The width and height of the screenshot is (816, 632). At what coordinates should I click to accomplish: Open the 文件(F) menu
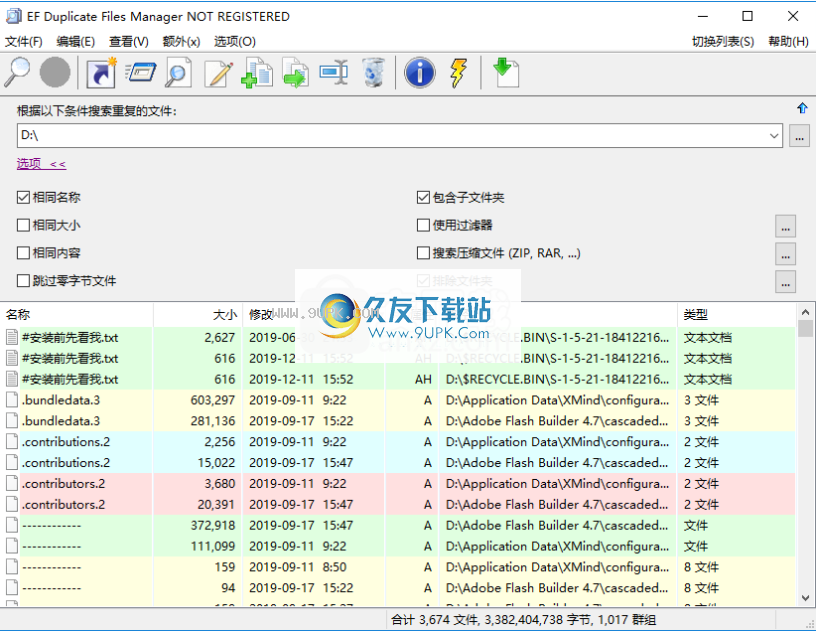(x=23, y=42)
